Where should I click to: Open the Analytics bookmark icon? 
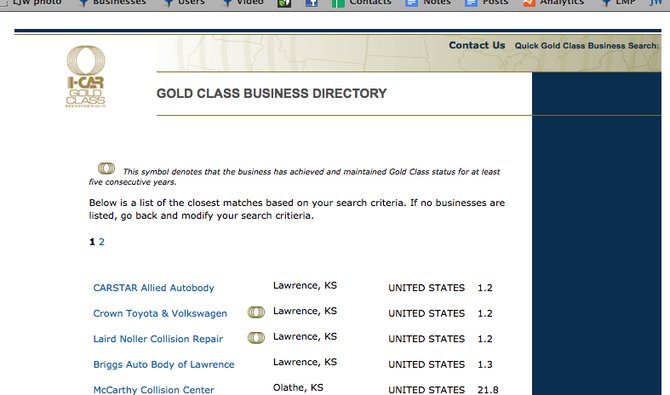point(529,3)
